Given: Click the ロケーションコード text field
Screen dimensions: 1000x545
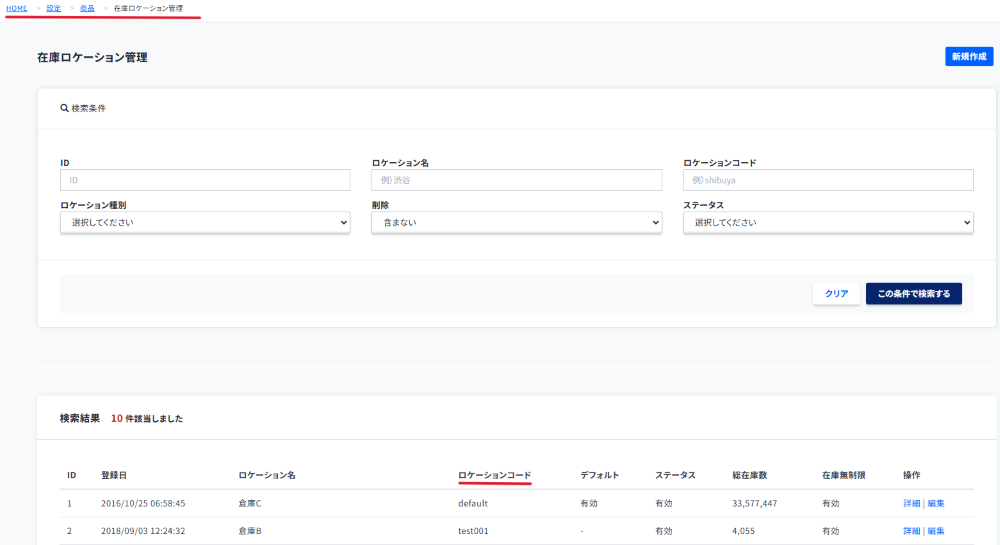Looking at the screenshot, I should [x=828, y=180].
